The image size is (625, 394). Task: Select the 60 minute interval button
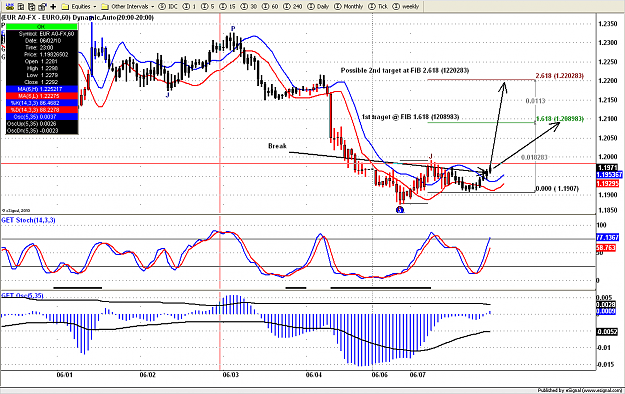[270, 6]
